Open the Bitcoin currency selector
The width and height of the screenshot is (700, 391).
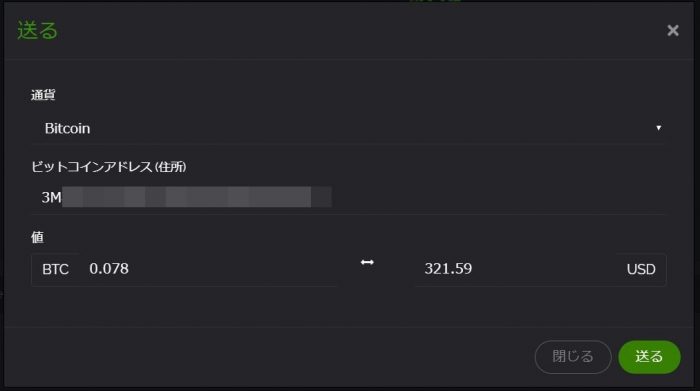tap(348, 129)
